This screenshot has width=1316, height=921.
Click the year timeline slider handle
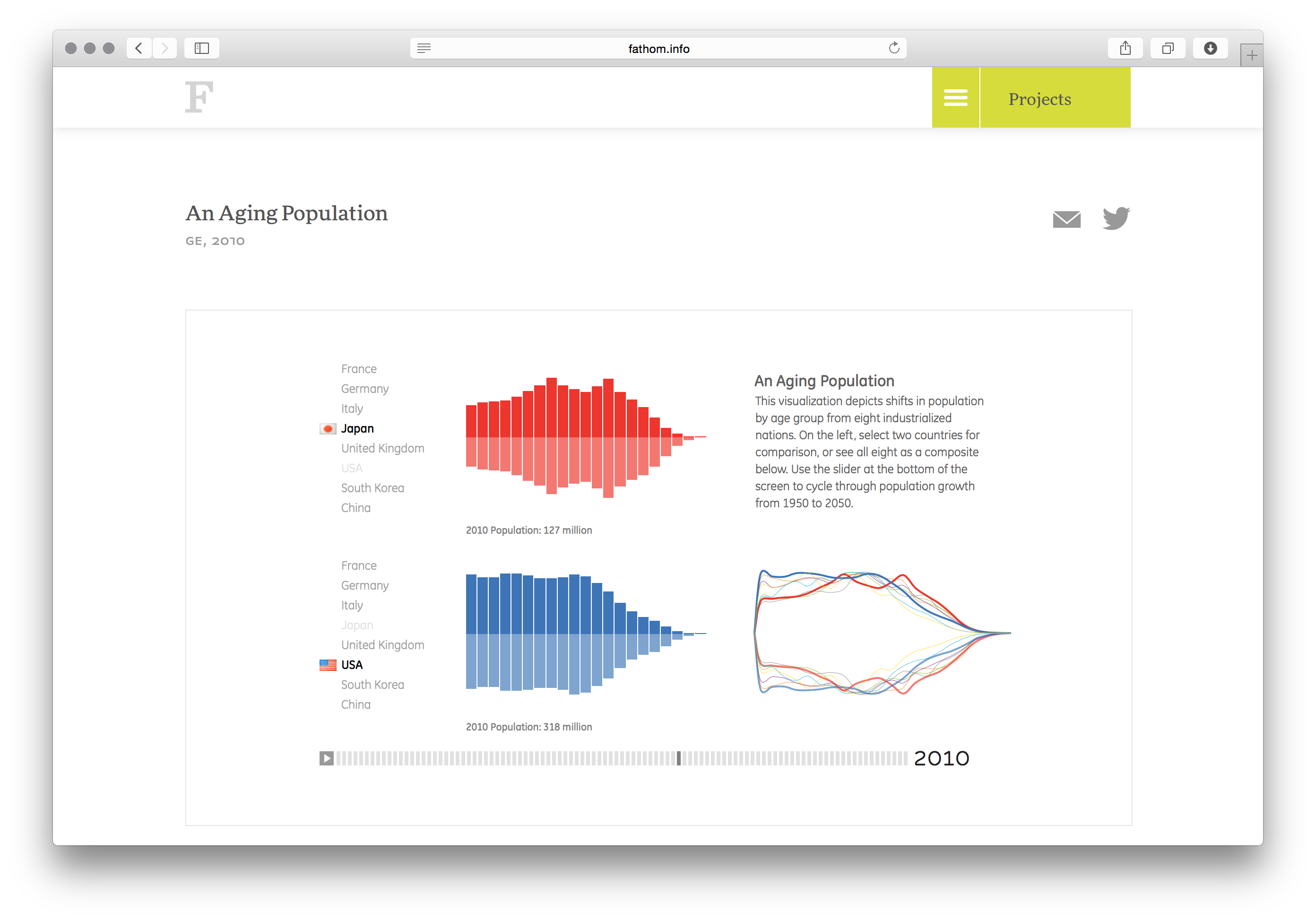tap(679, 758)
